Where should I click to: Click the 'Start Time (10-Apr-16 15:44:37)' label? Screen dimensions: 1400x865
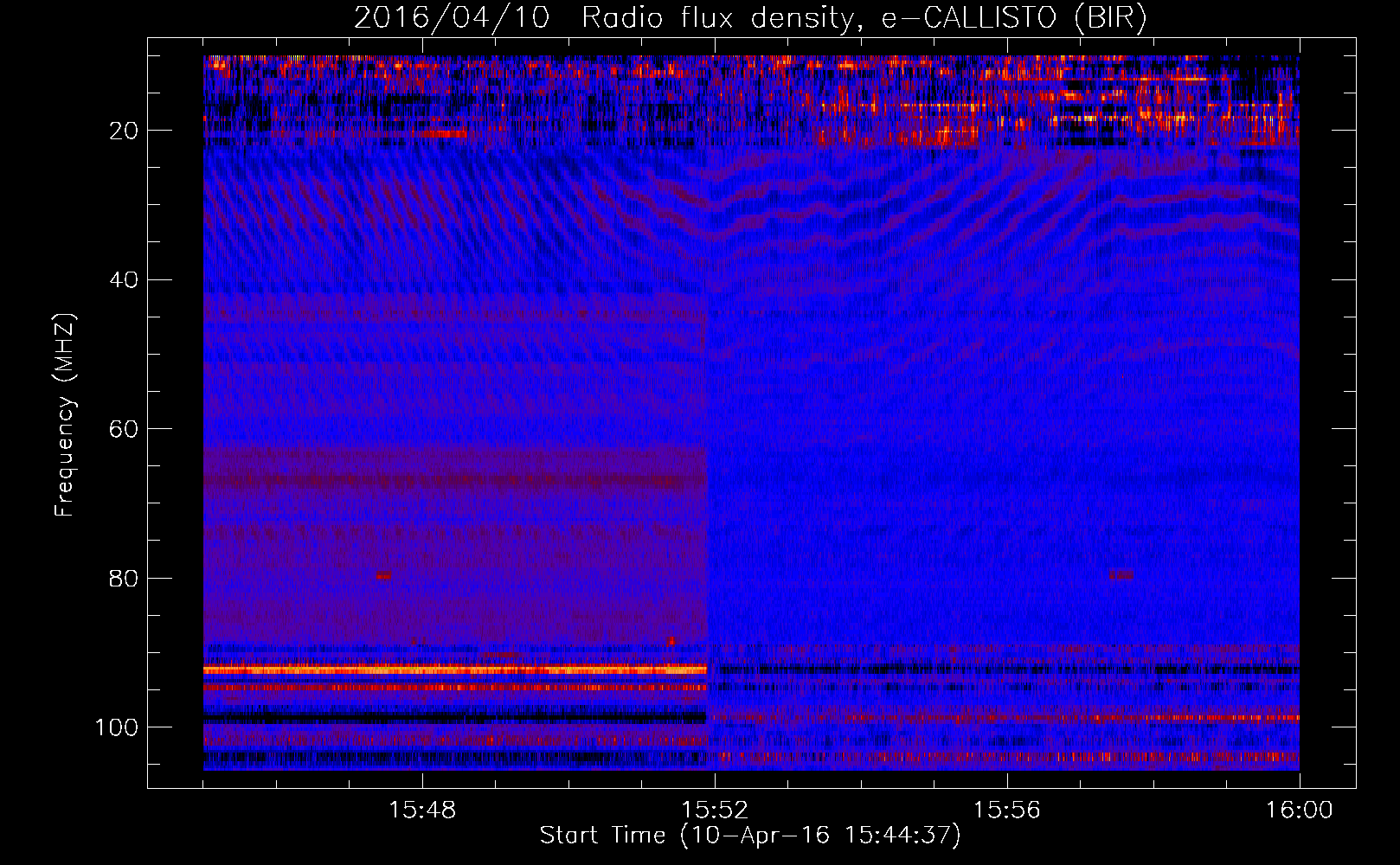pos(750,836)
